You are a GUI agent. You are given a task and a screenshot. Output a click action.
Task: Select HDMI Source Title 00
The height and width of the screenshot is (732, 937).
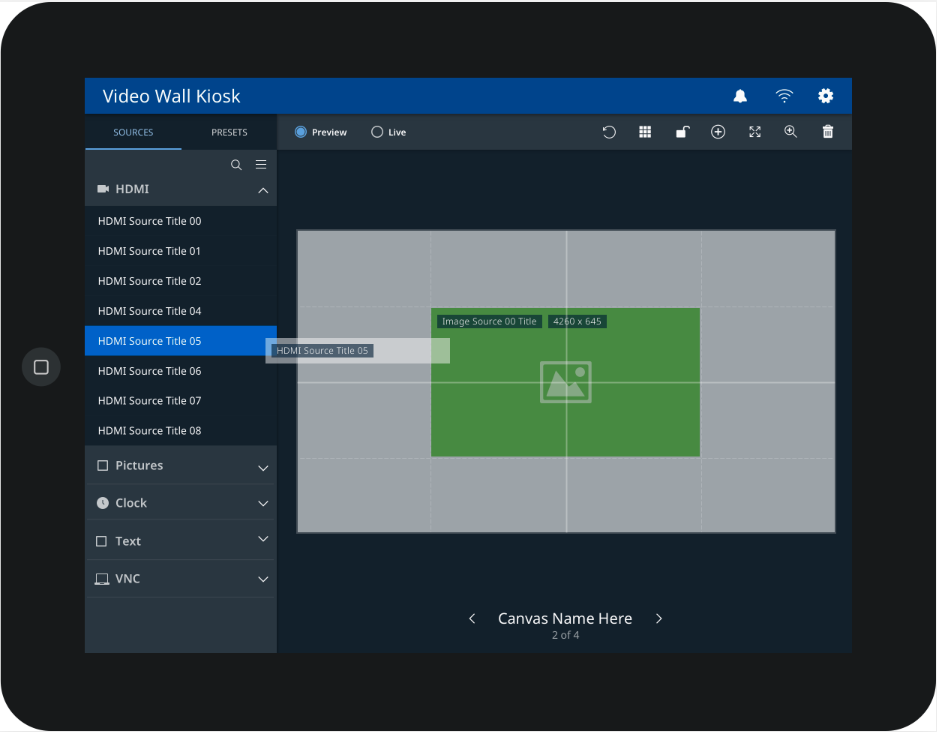180,221
